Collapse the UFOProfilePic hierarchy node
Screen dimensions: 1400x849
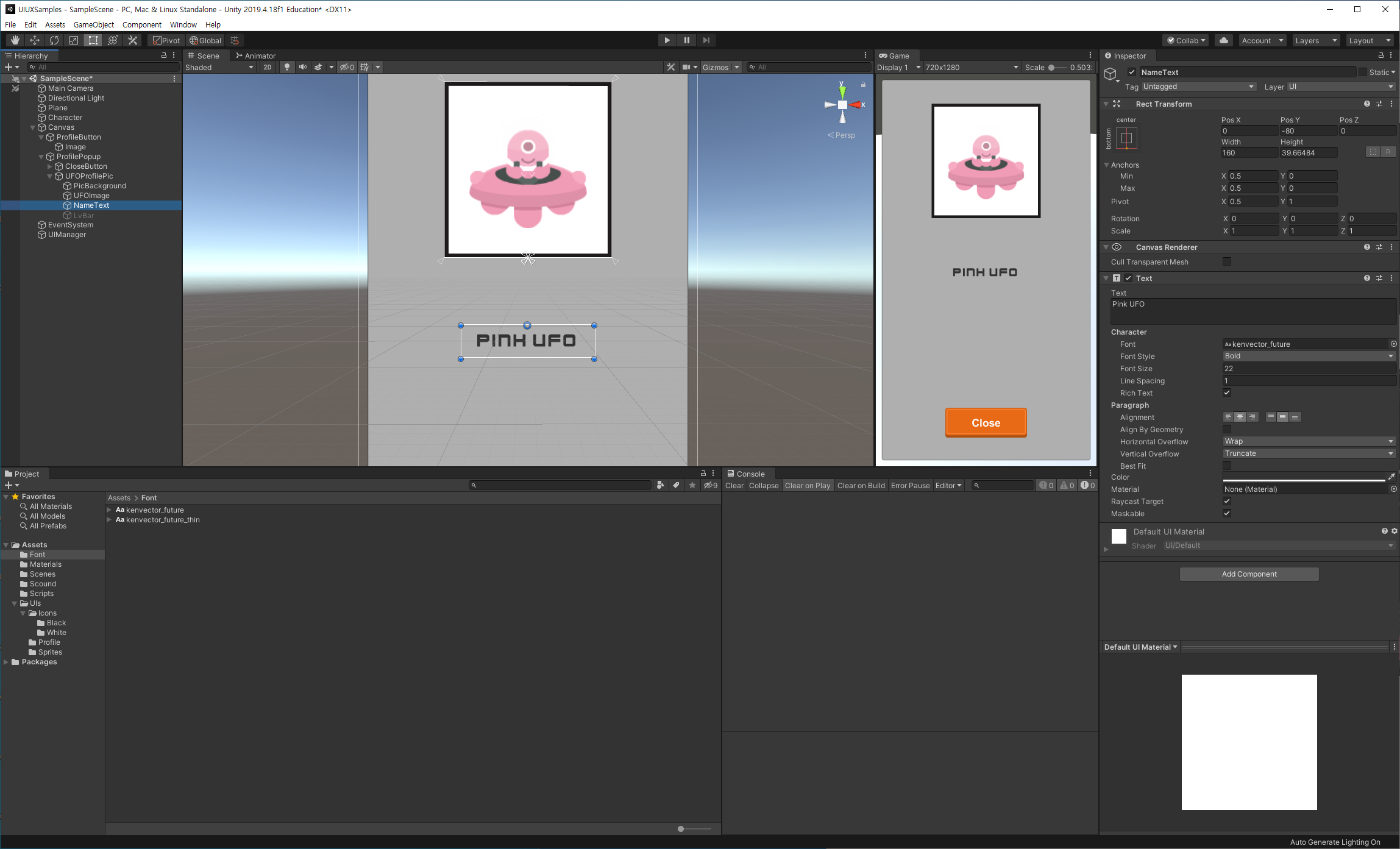(x=50, y=176)
